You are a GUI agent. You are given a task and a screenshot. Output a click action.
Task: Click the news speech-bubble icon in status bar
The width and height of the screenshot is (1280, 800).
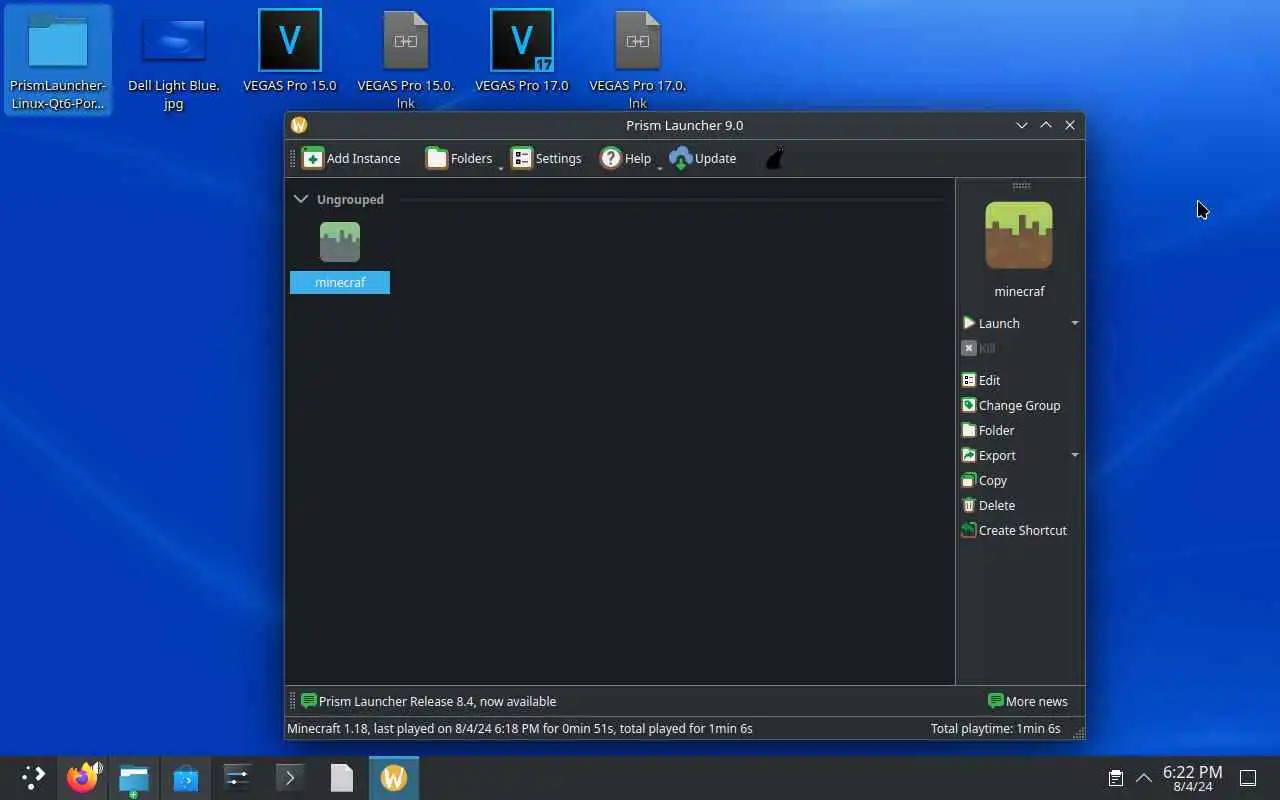[x=309, y=701]
